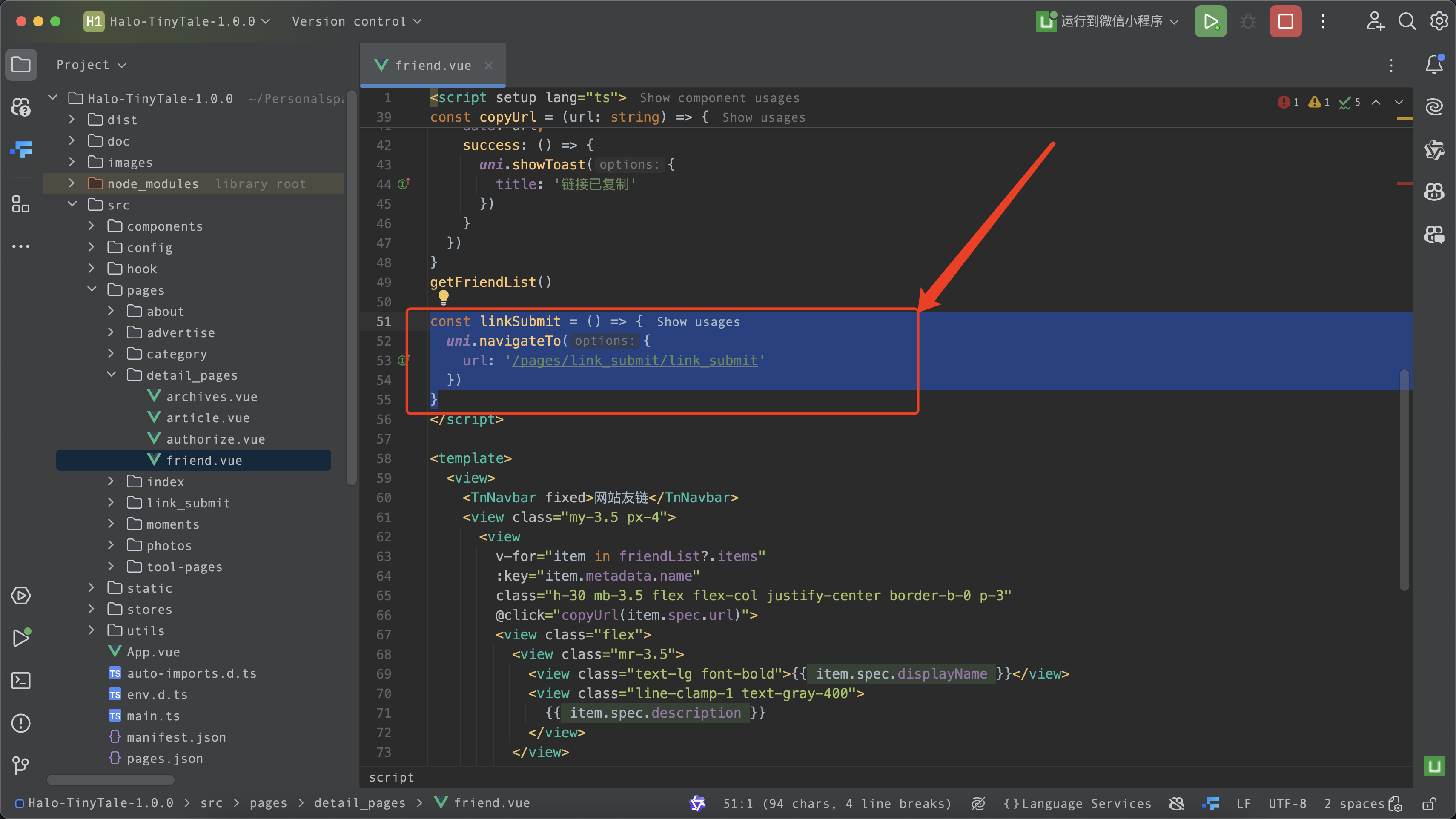Expand the node_modules folder
The height and width of the screenshot is (819, 1456).
coord(72,184)
